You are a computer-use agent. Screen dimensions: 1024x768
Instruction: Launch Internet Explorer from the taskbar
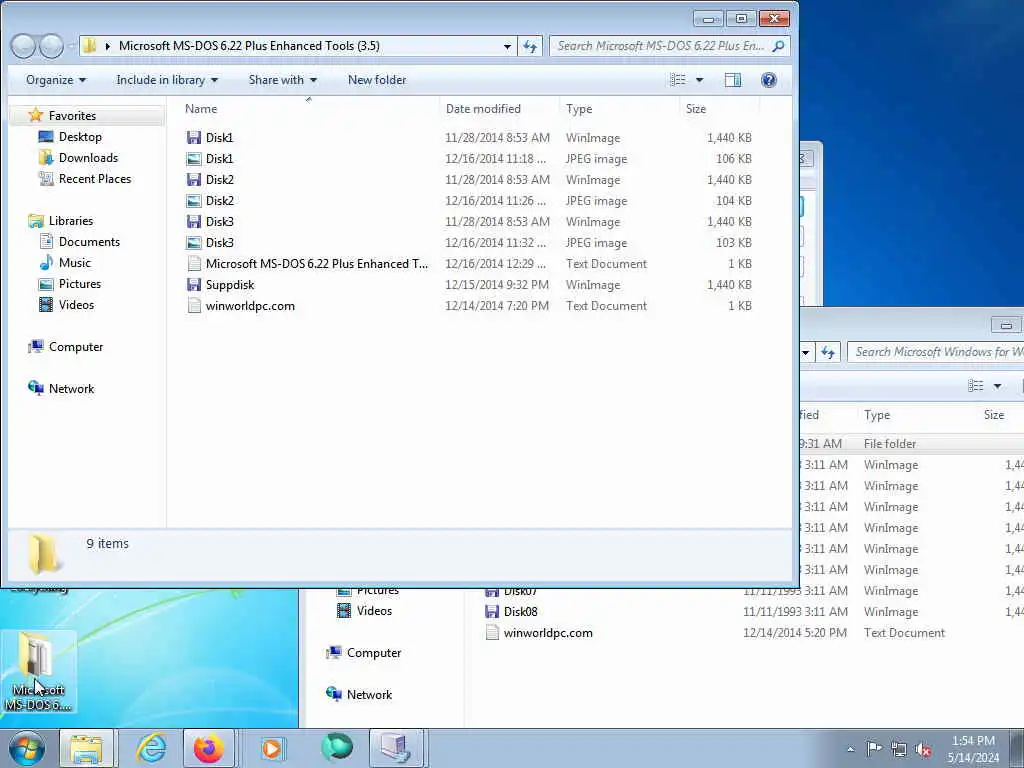[151, 748]
